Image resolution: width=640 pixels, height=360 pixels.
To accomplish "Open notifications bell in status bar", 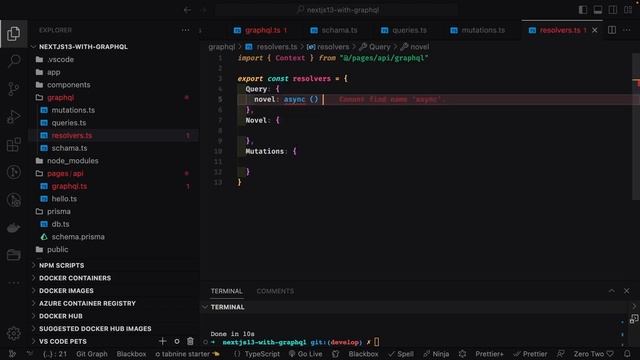I will (627, 354).
